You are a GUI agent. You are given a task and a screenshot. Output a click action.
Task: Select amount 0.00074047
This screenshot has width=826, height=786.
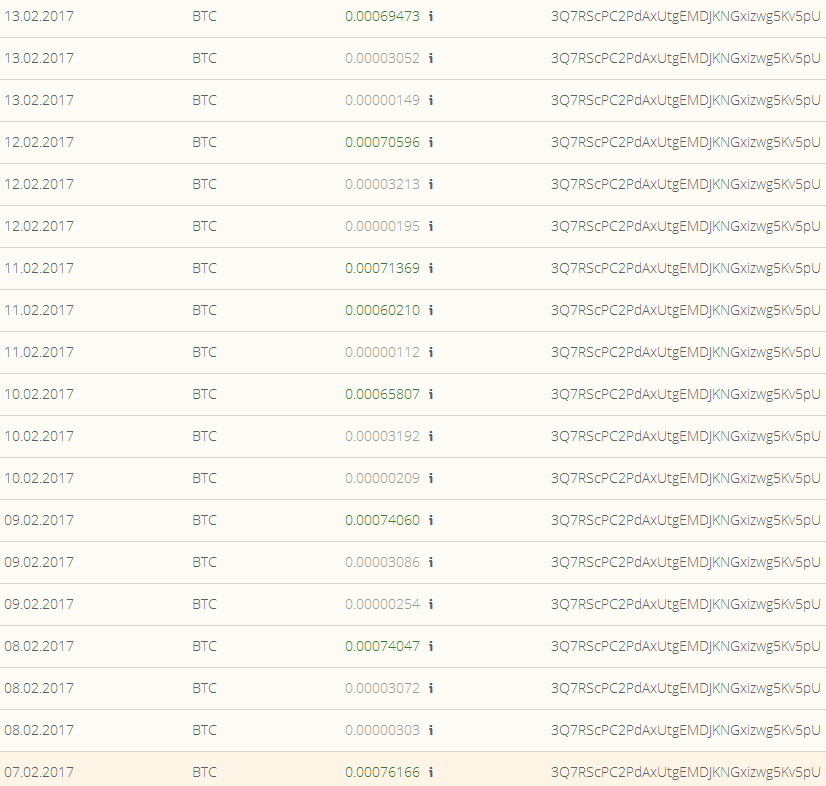point(382,646)
